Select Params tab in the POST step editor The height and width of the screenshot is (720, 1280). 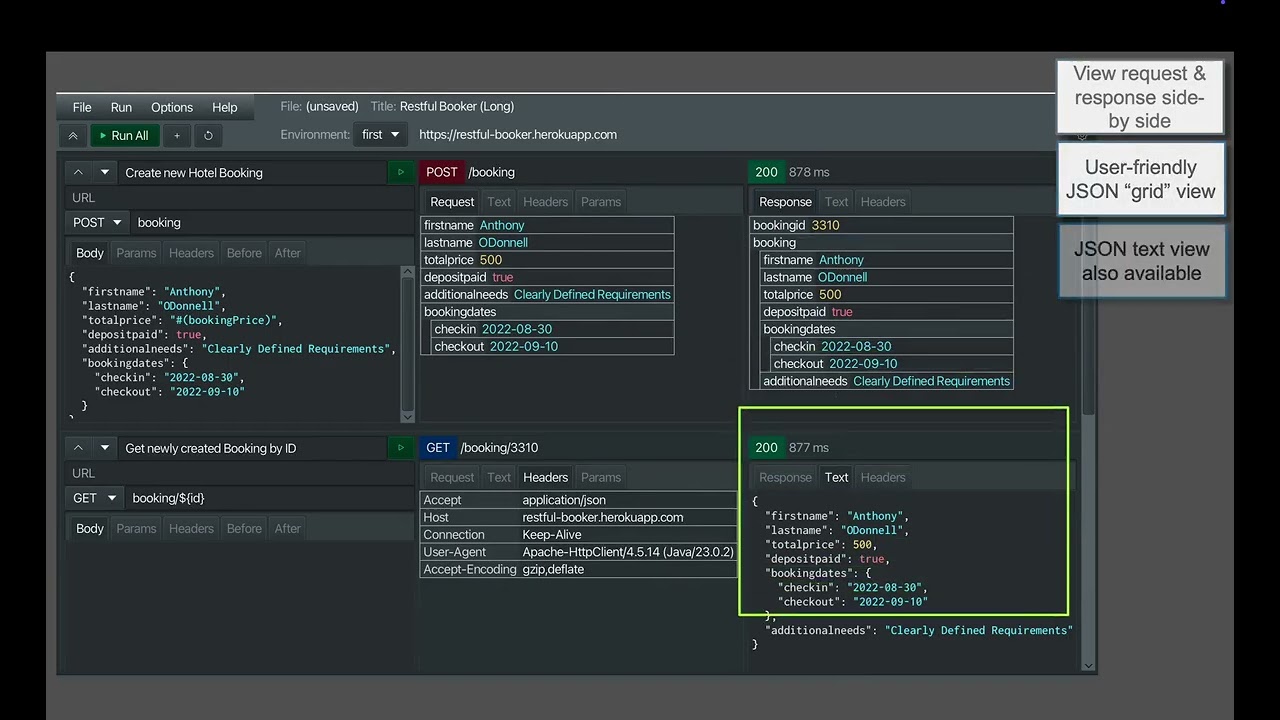point(136,253)
